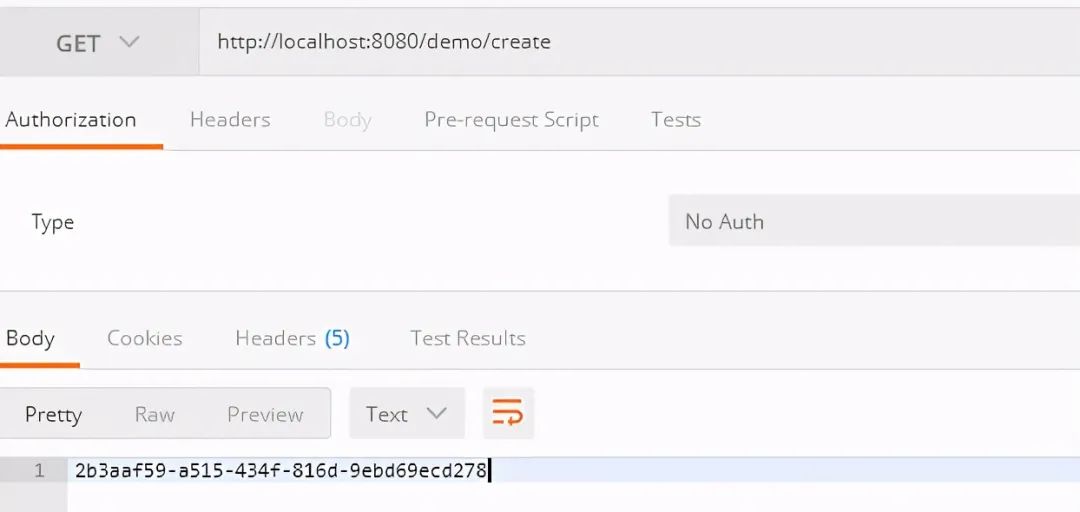Viewport: 1080px width, 512px height.
Task: Open the response Headers (5) tab
Action: tap(292, 338)
